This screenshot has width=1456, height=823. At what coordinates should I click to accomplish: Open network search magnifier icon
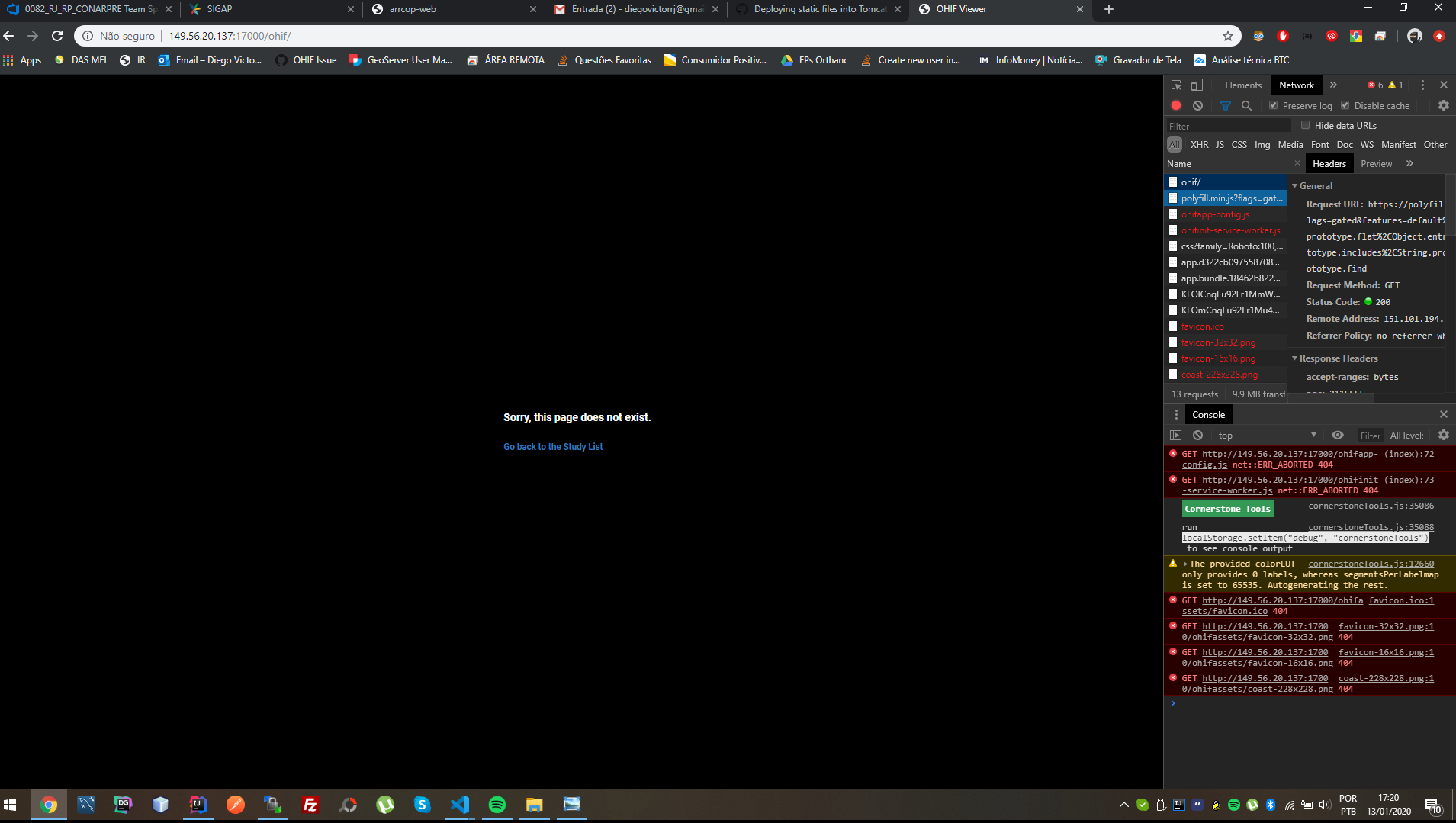tap(1246, 105)
